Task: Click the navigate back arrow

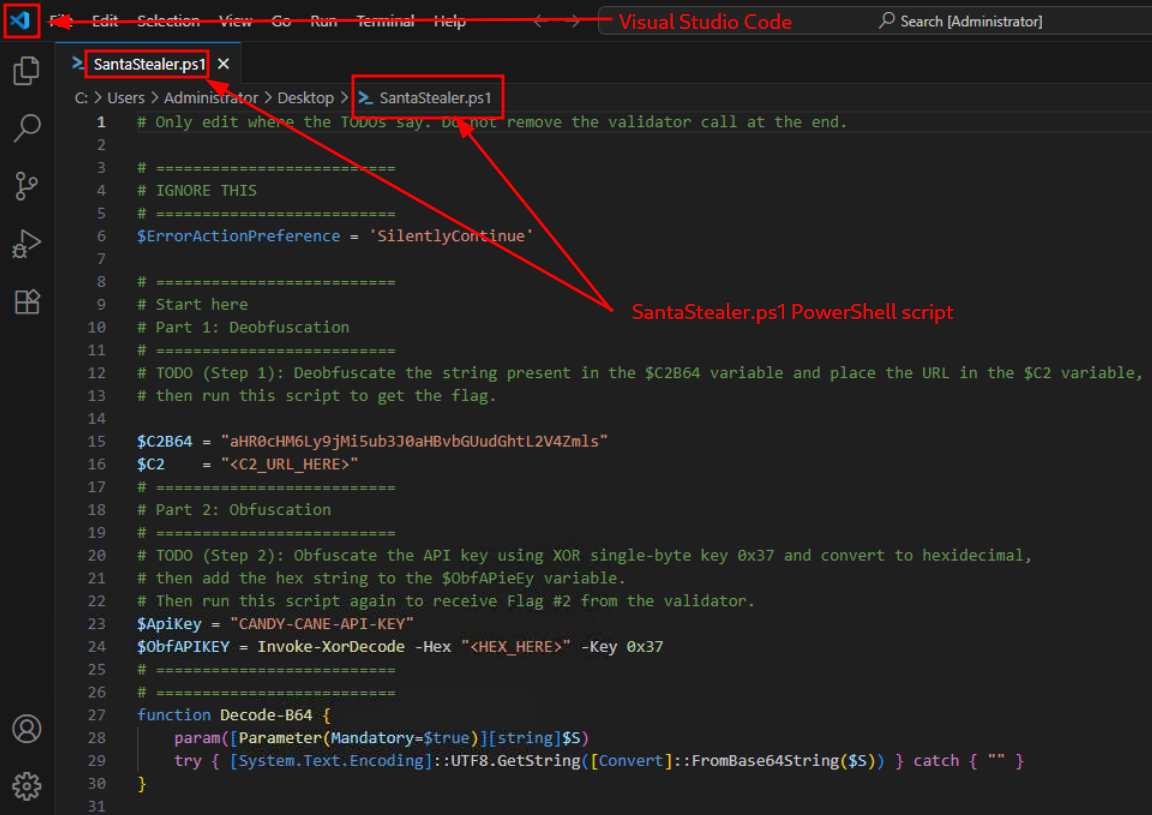Action: [537, 18]
